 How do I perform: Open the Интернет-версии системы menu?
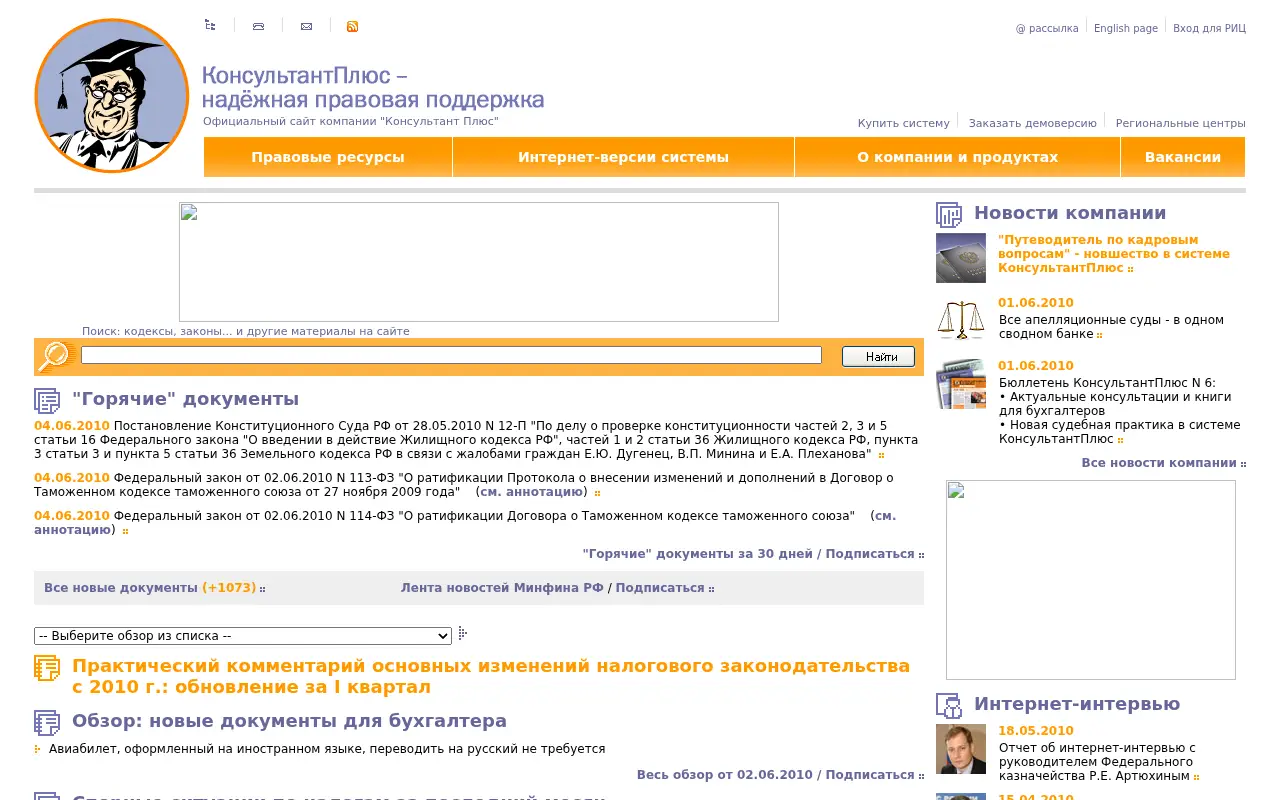(x=623, y=157)
